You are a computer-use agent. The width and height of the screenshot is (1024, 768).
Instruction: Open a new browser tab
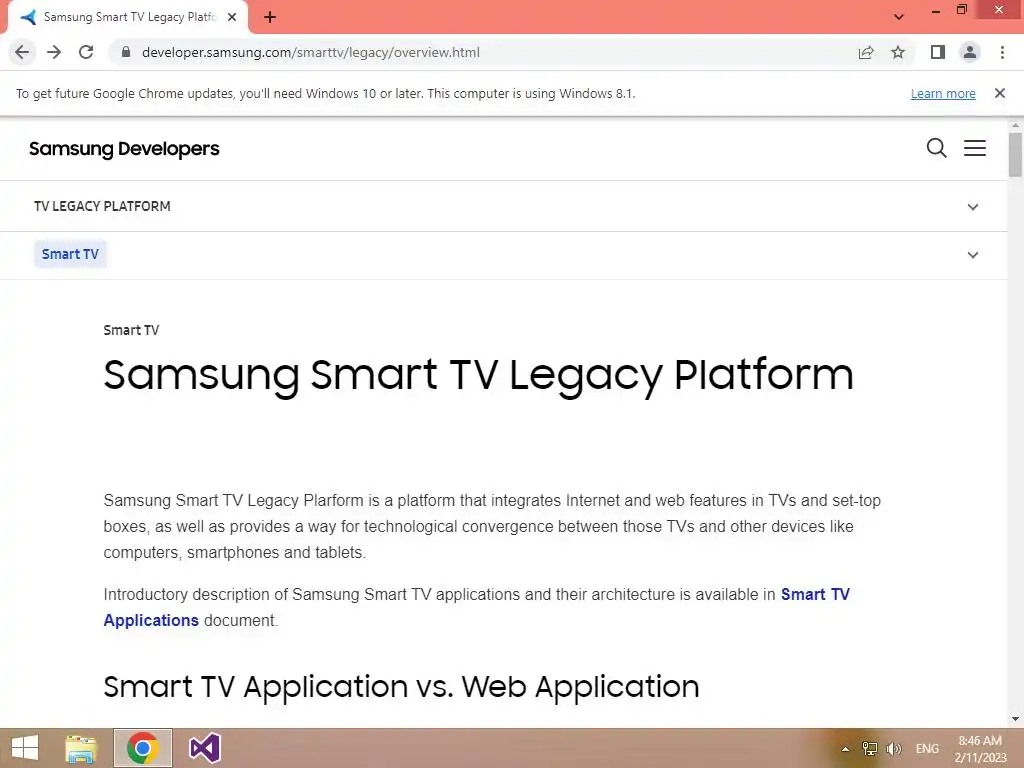270,18
